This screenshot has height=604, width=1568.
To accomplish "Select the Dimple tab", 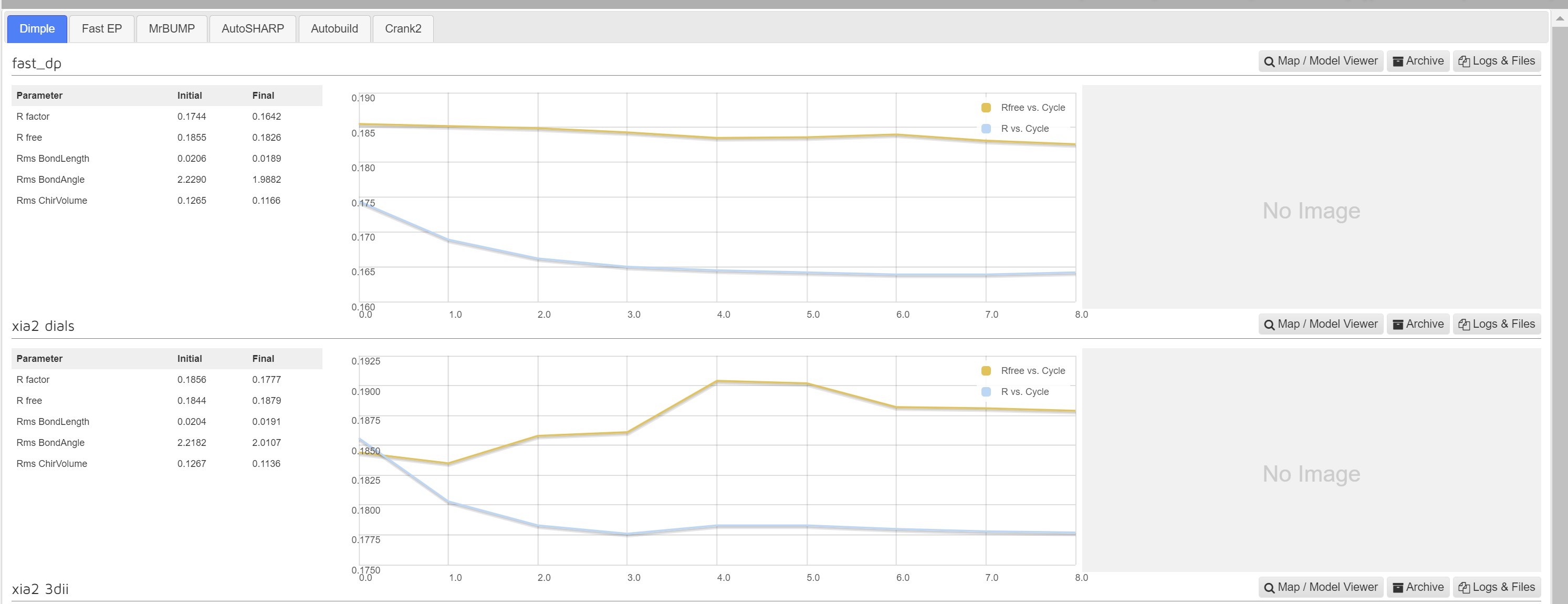I will pyautogui.click(x=37, y=28).
